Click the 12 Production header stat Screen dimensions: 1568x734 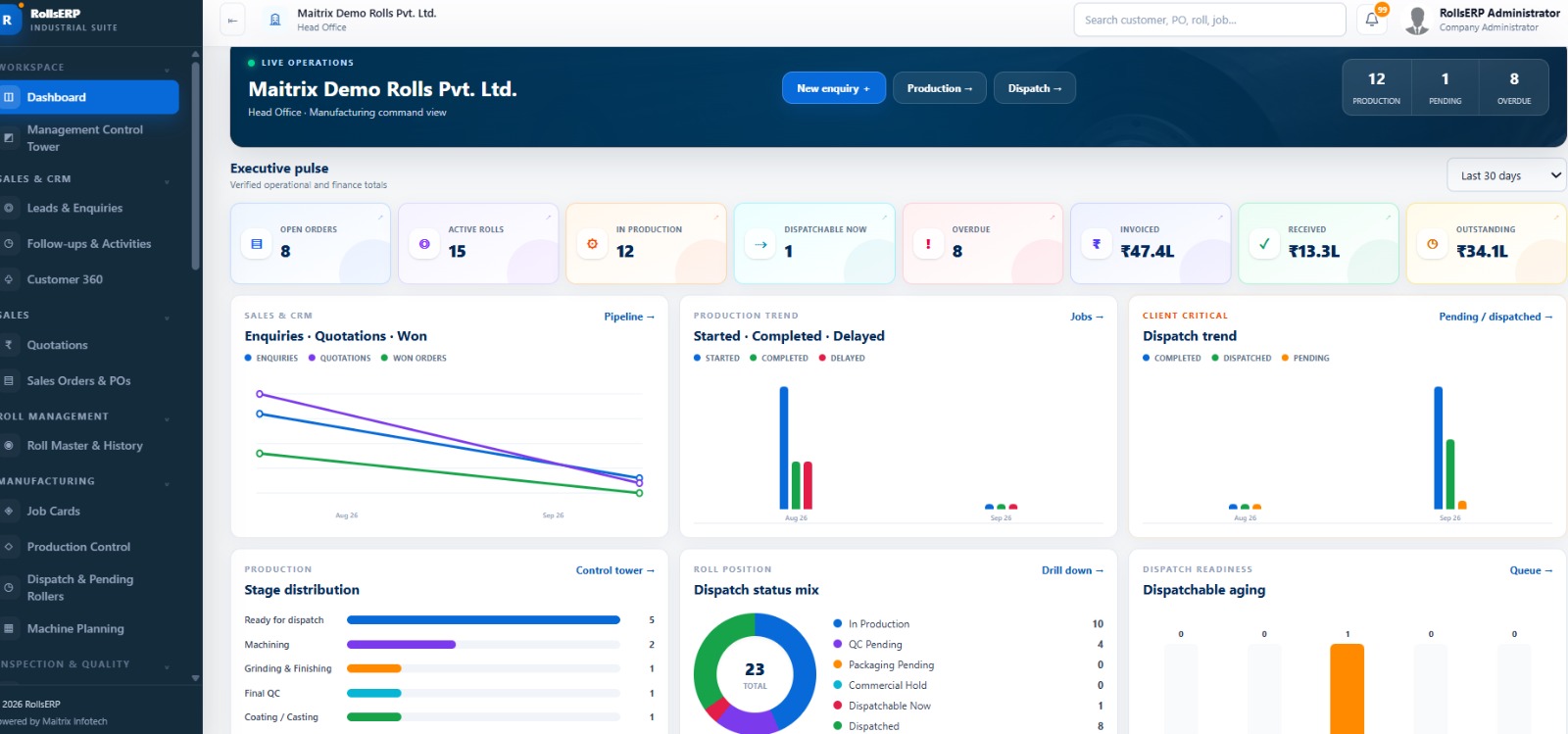1377,87
